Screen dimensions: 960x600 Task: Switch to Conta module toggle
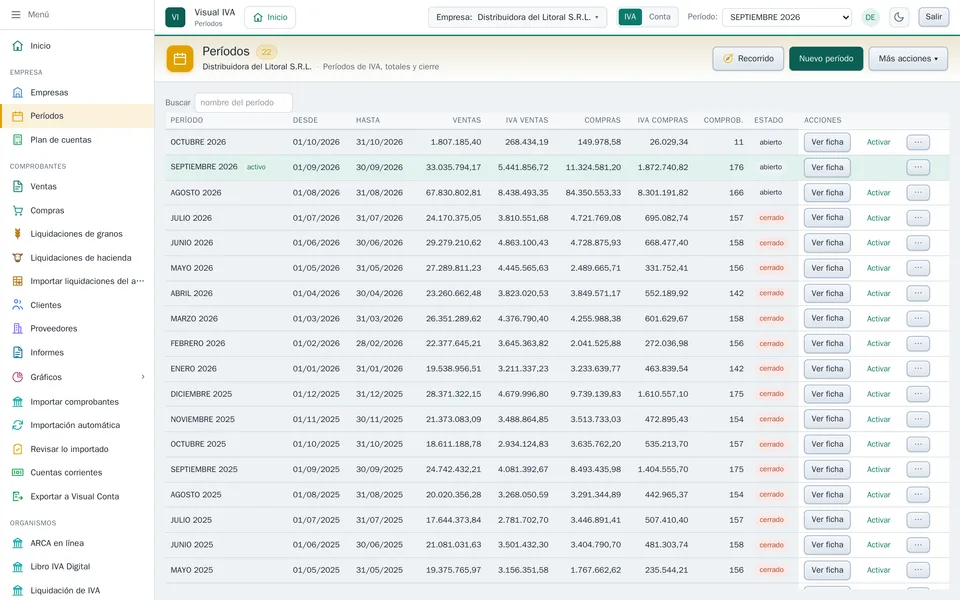(x=659, y=17)
